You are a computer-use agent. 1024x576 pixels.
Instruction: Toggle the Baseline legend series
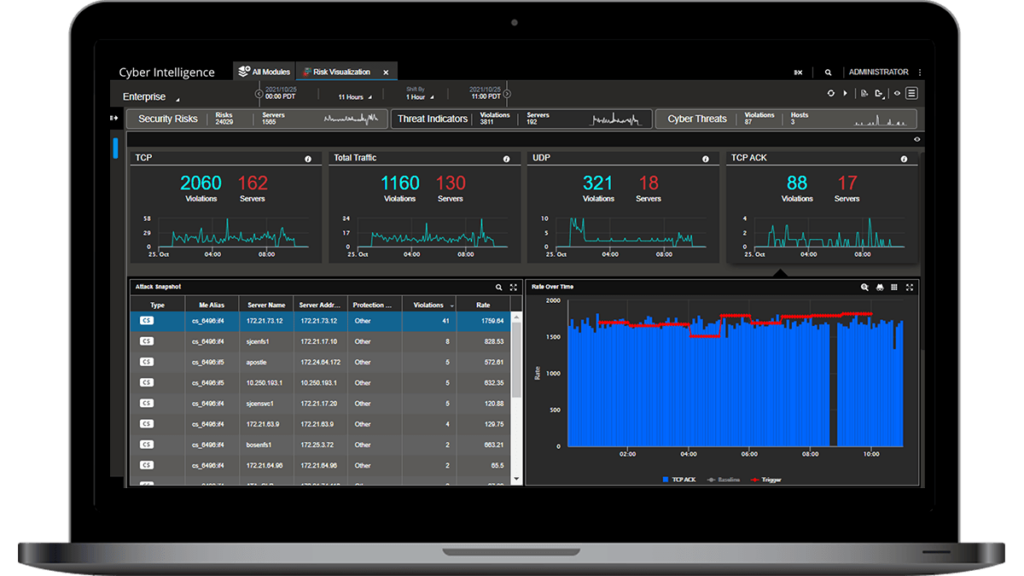tap(724, 480)
